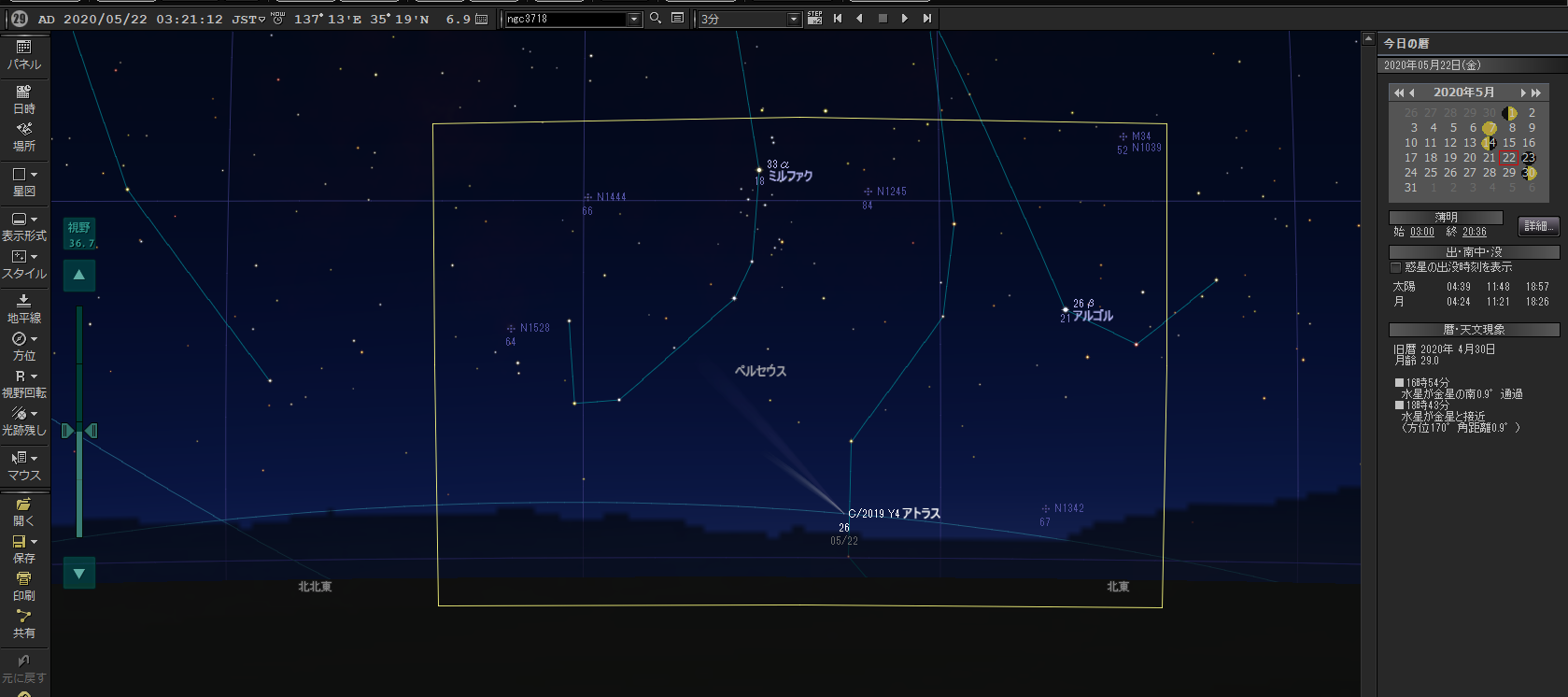Viewport: 1568px width, 697px height.
Task: Click the 共有 share icon
Action: click(23, 624)
